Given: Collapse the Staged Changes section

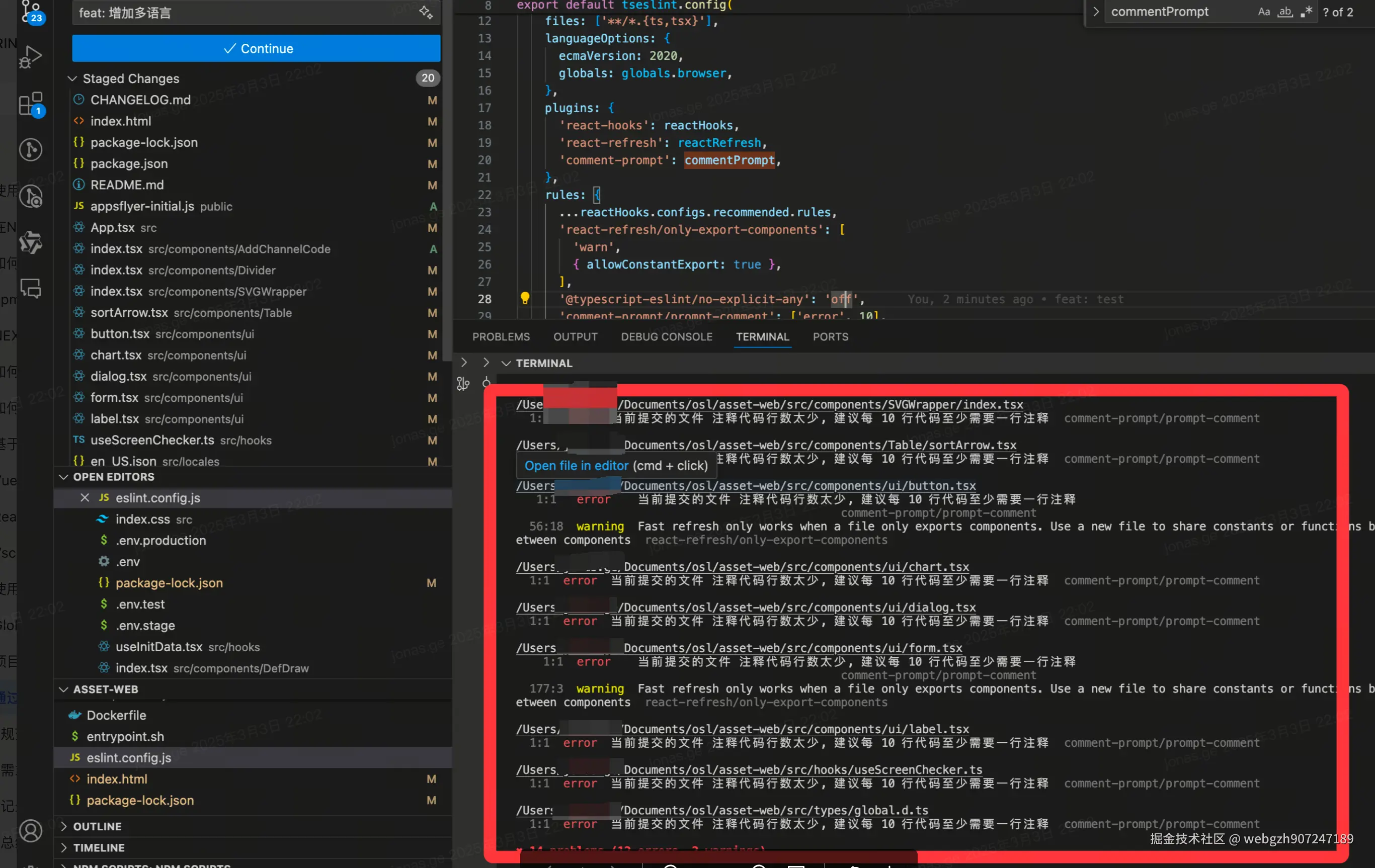Looking at the screenshot, I should point(72,78).
